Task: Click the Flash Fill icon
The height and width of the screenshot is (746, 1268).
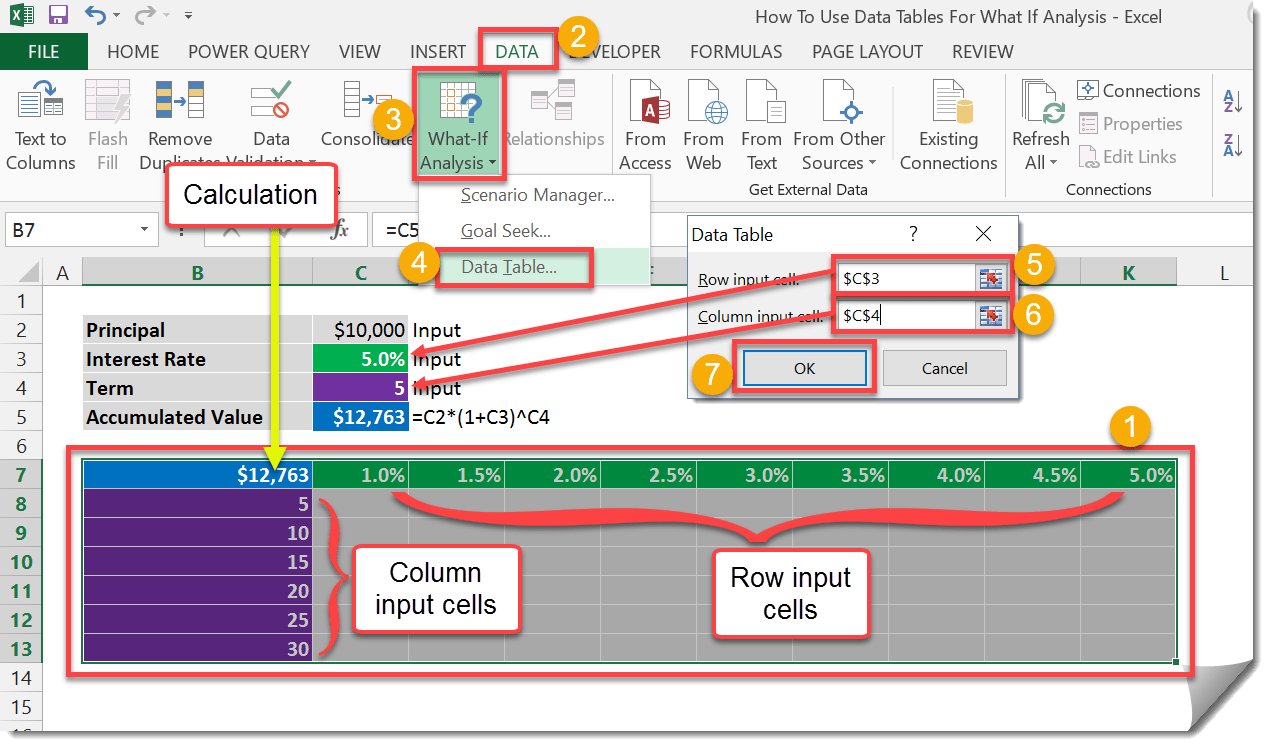Action: [x=107, y=122]
